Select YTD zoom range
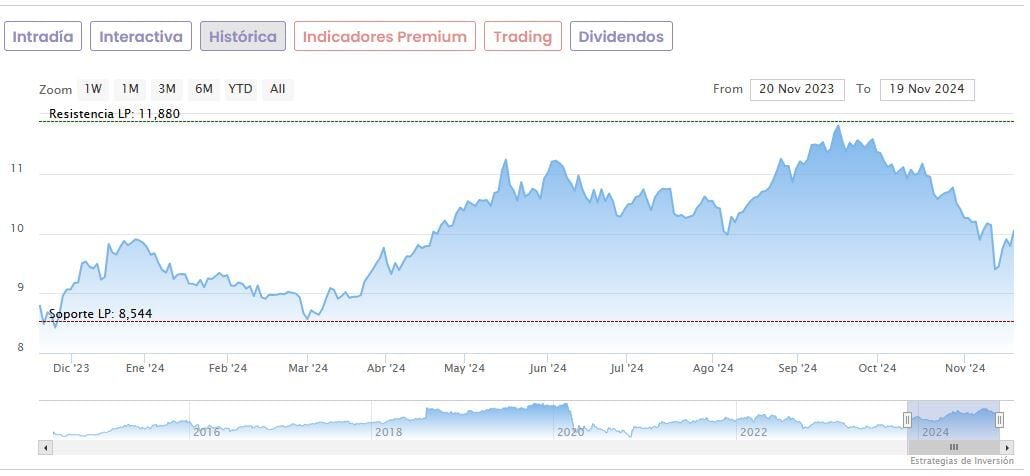1030x476 pixels. (240, 89)
